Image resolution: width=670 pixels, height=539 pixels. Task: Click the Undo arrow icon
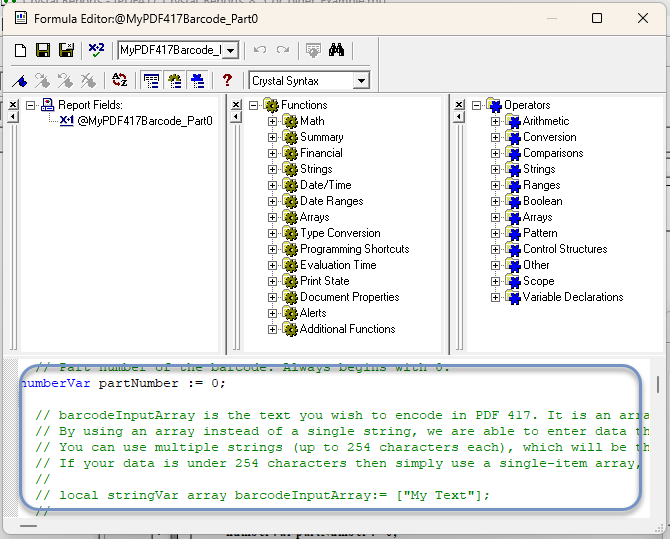point(260,50)
